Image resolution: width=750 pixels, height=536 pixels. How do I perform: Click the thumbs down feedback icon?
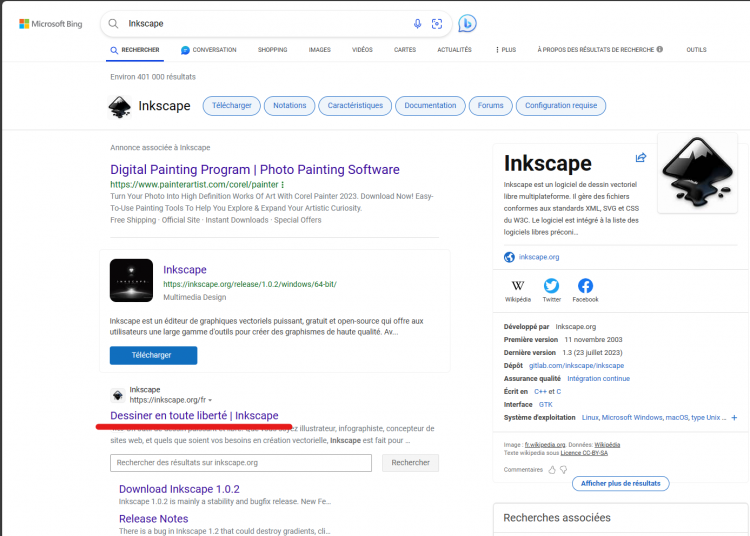563,469
